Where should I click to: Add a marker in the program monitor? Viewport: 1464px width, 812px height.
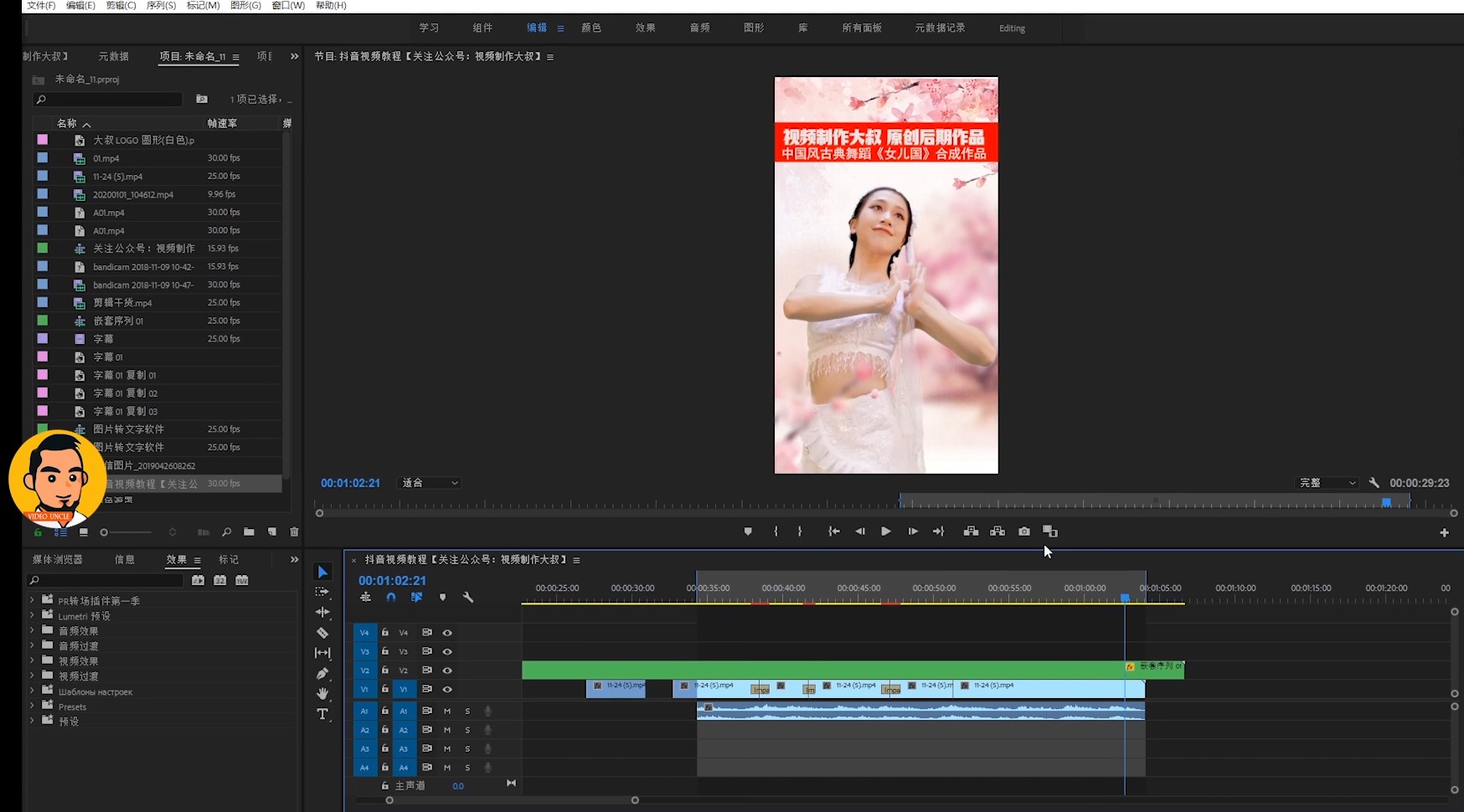[748, 532]
